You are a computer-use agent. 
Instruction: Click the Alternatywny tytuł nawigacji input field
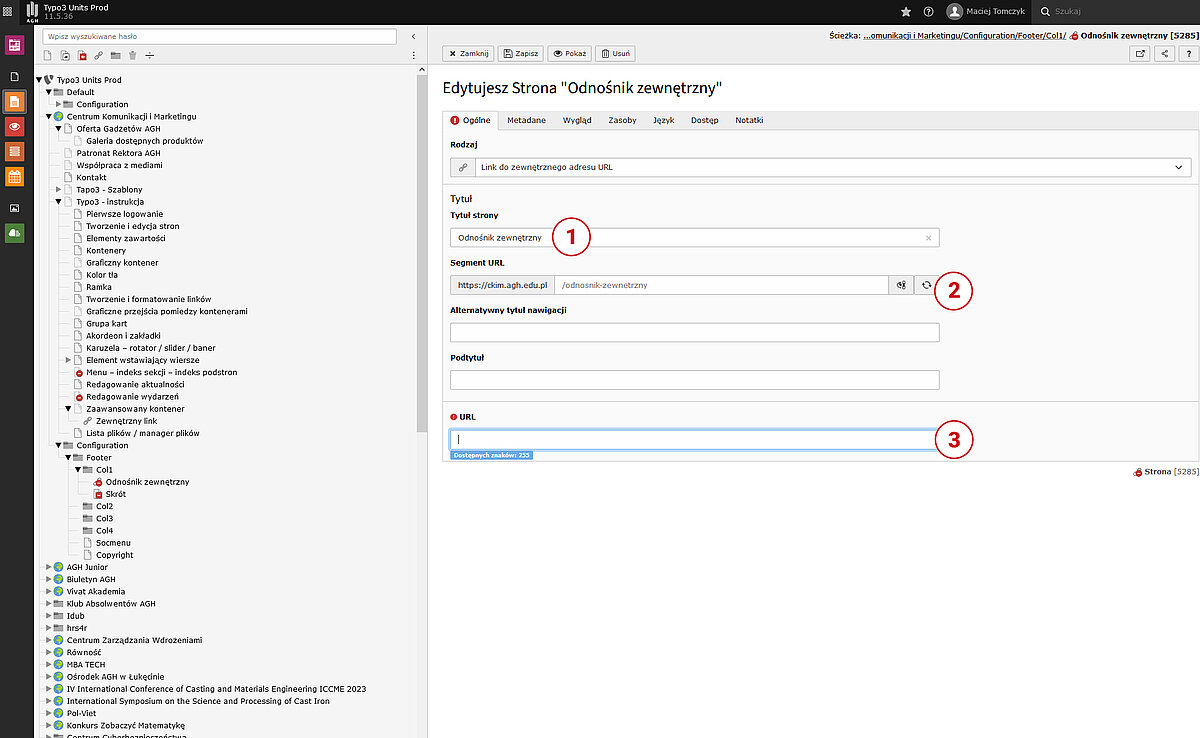694,332
